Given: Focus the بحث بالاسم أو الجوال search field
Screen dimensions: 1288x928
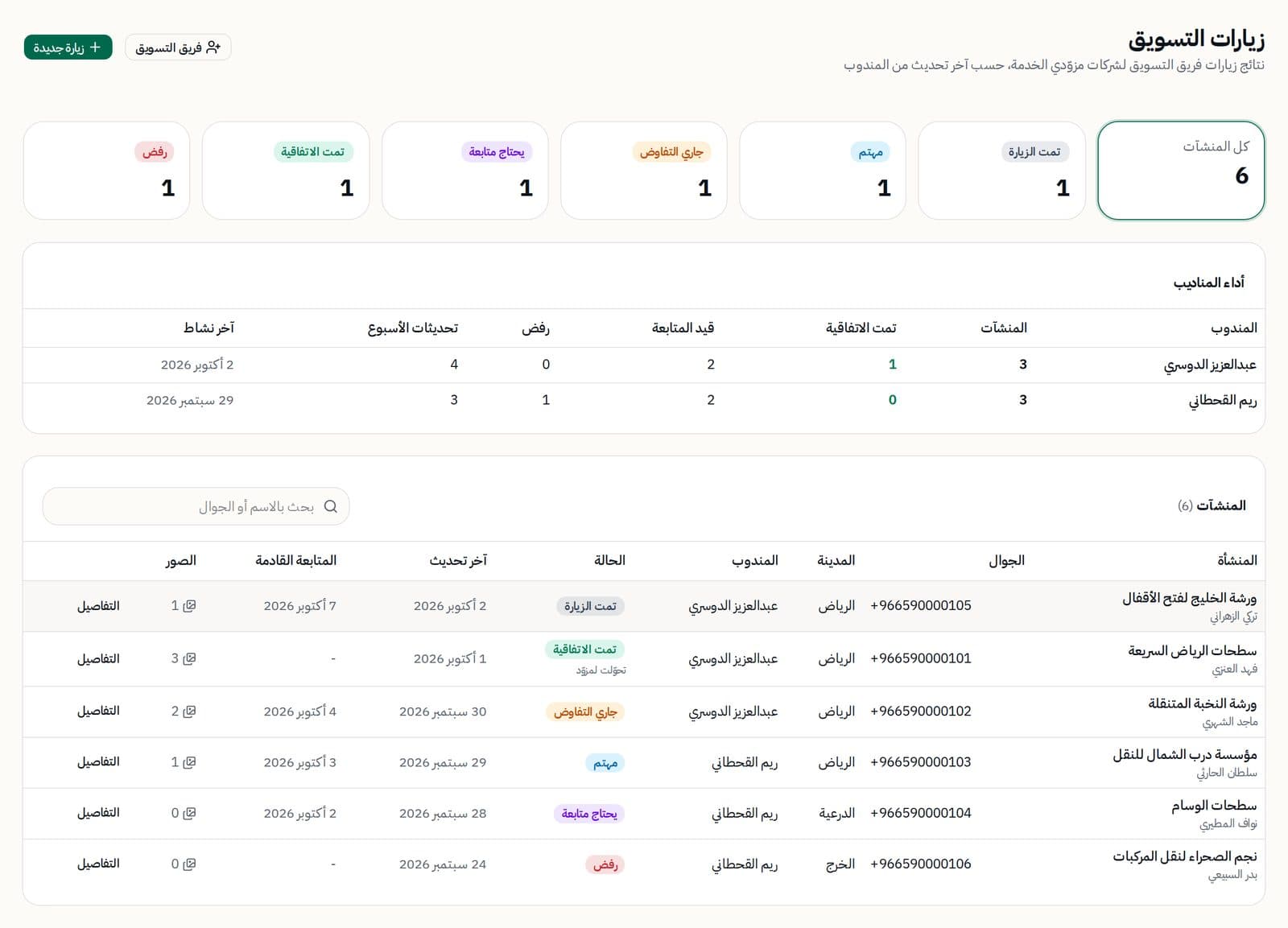Looking at the screenshot, I should (x=196, y=506).
